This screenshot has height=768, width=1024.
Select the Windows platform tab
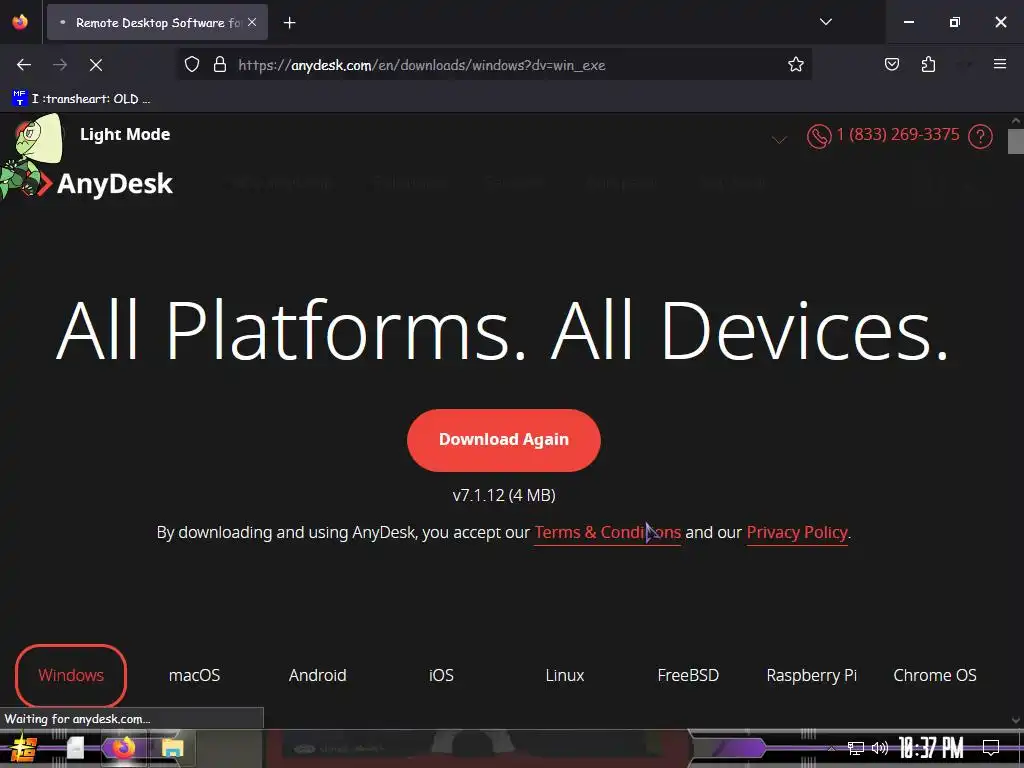point(71,675)
